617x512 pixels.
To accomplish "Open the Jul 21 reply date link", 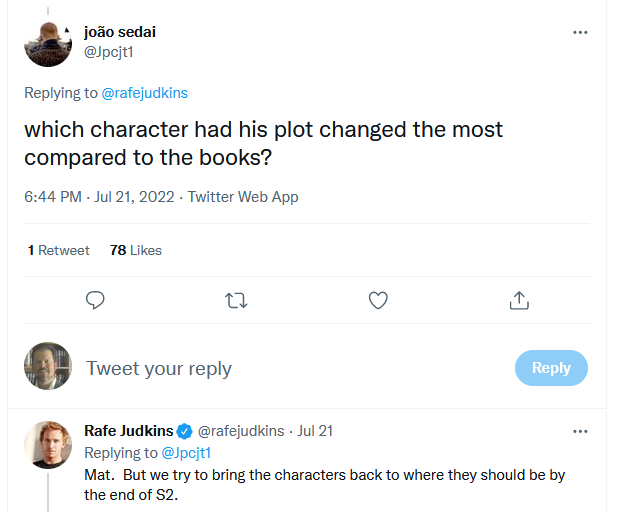I will coord(315,432).
